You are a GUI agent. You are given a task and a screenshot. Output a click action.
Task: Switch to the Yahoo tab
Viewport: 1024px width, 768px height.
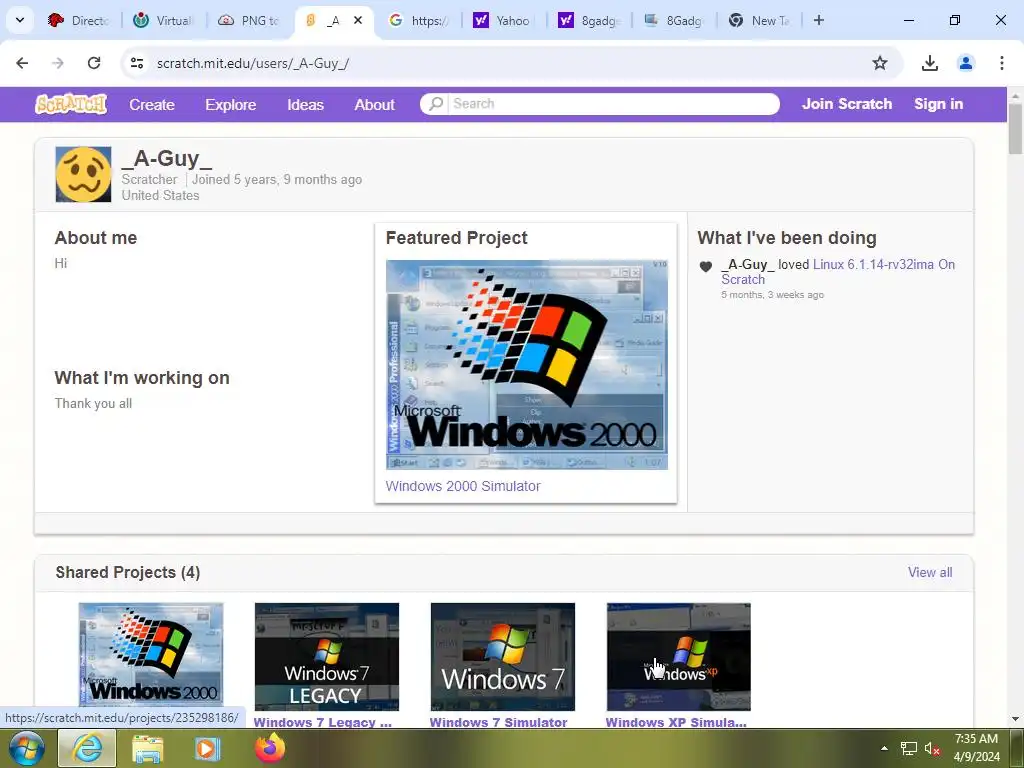click(504, 20)
